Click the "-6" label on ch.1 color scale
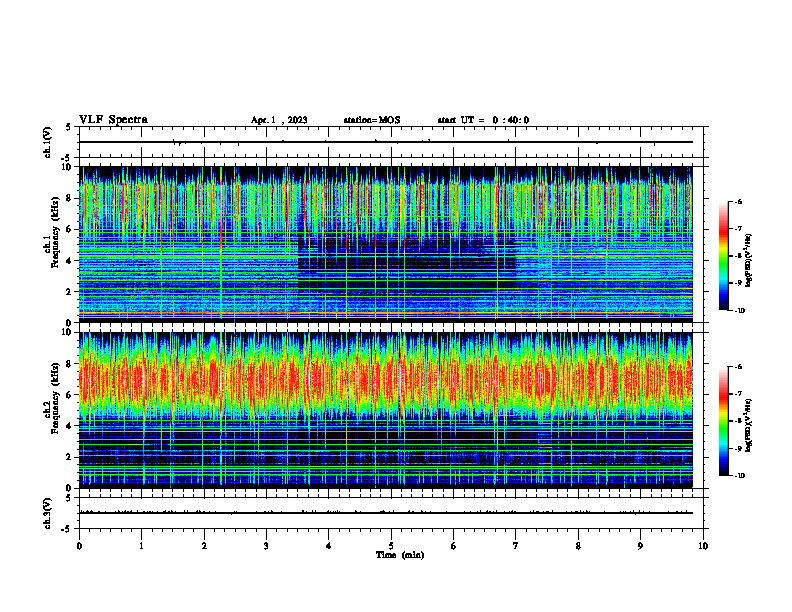The image size is (792, 612). click(738, 201)
